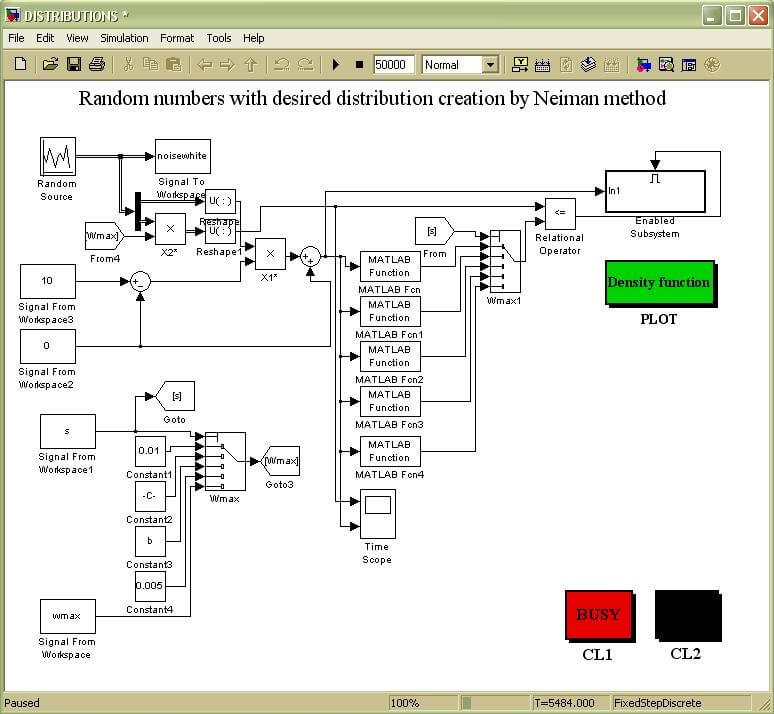774x714 pixels.
Task: Open the Tools menu
Action: pyautogui.click(x=219, y=38)
